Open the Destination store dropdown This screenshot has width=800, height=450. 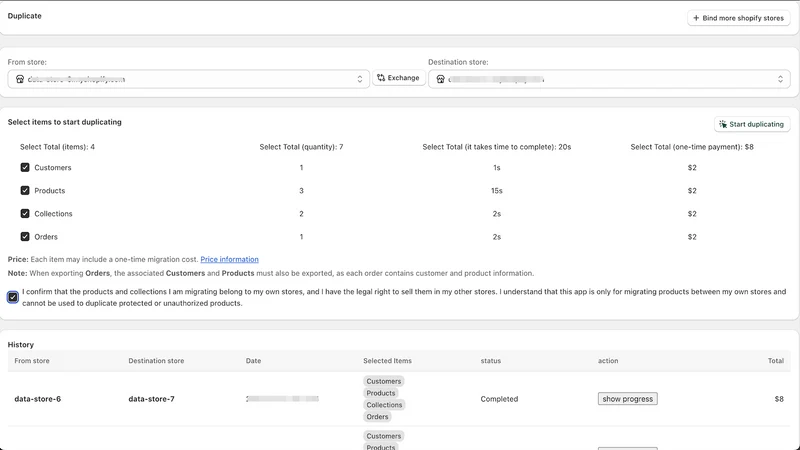point(609,79)
